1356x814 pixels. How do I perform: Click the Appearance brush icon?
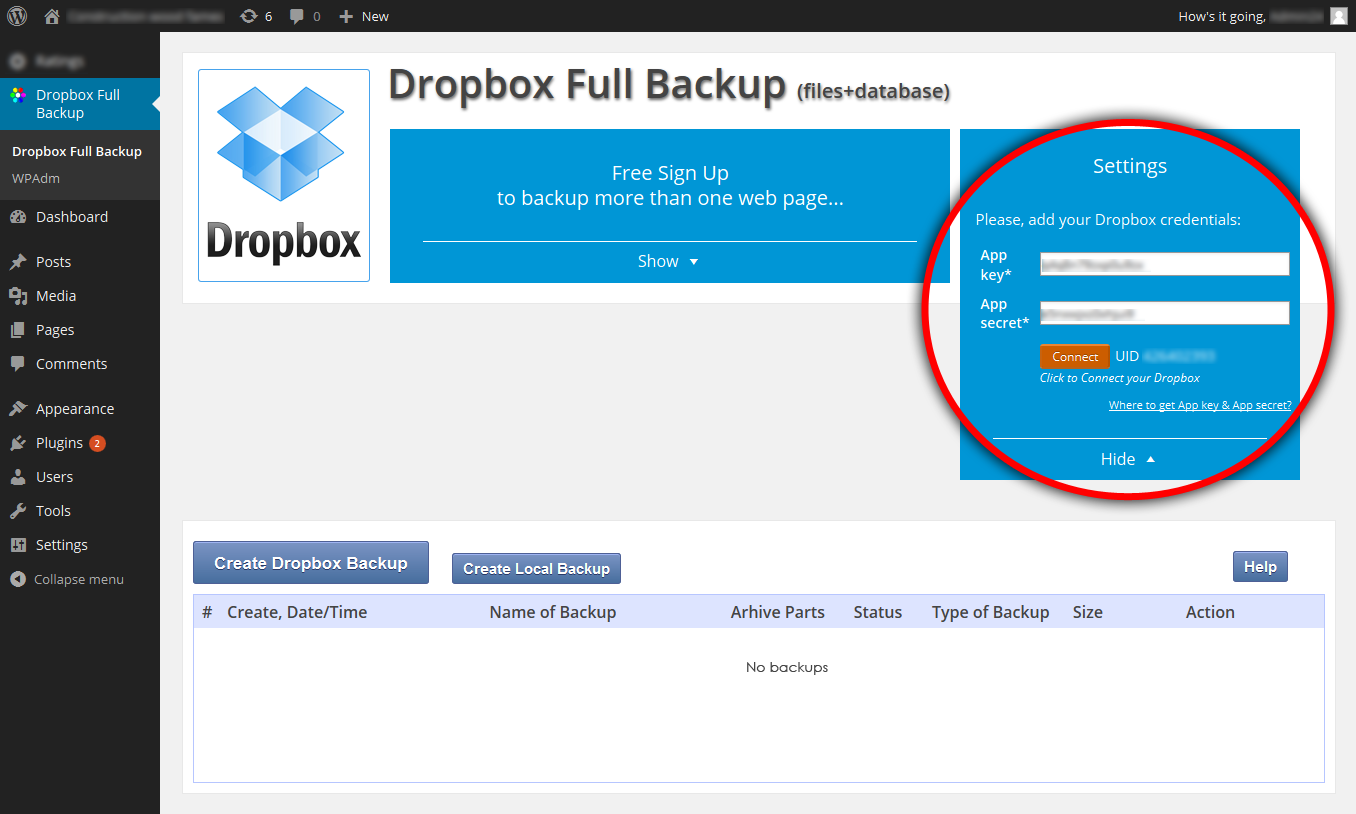pyautogui.click(x=18, y=409)
